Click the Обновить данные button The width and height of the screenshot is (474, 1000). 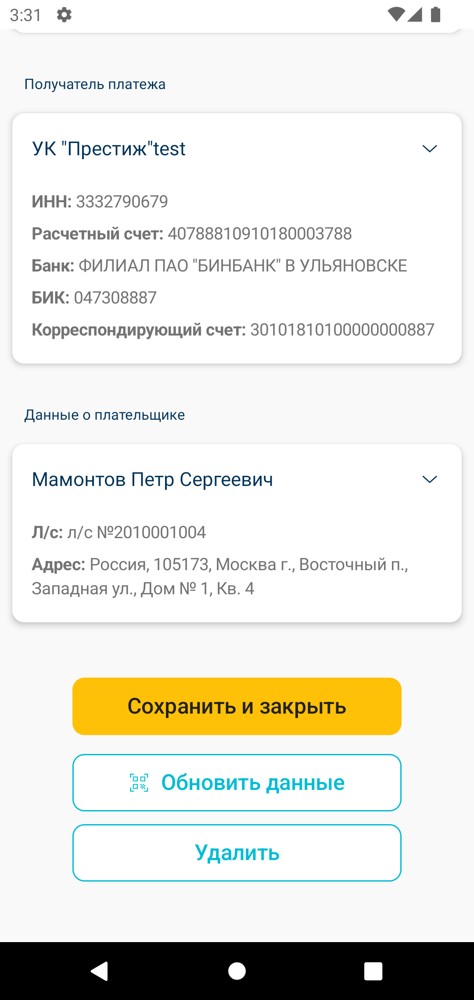[x=237, y=783]
